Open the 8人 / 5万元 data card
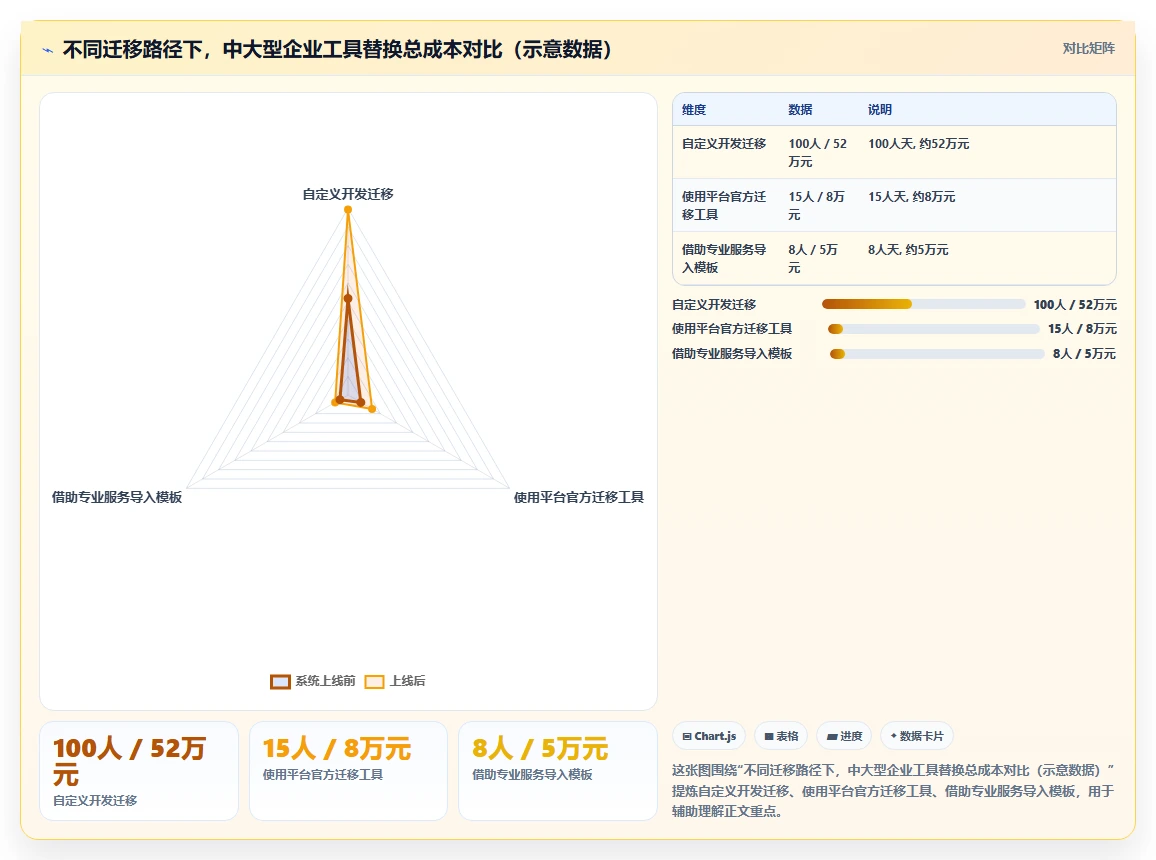The image size is (1156, 860). [558, 771]
